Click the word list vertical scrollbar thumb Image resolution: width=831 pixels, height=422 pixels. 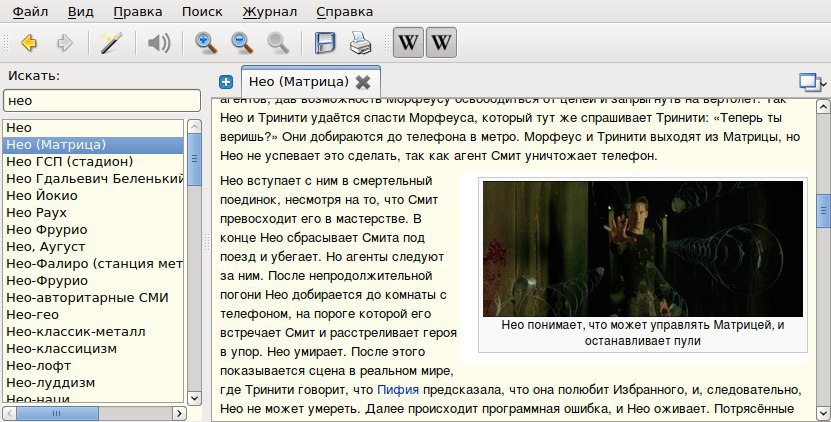195,160
